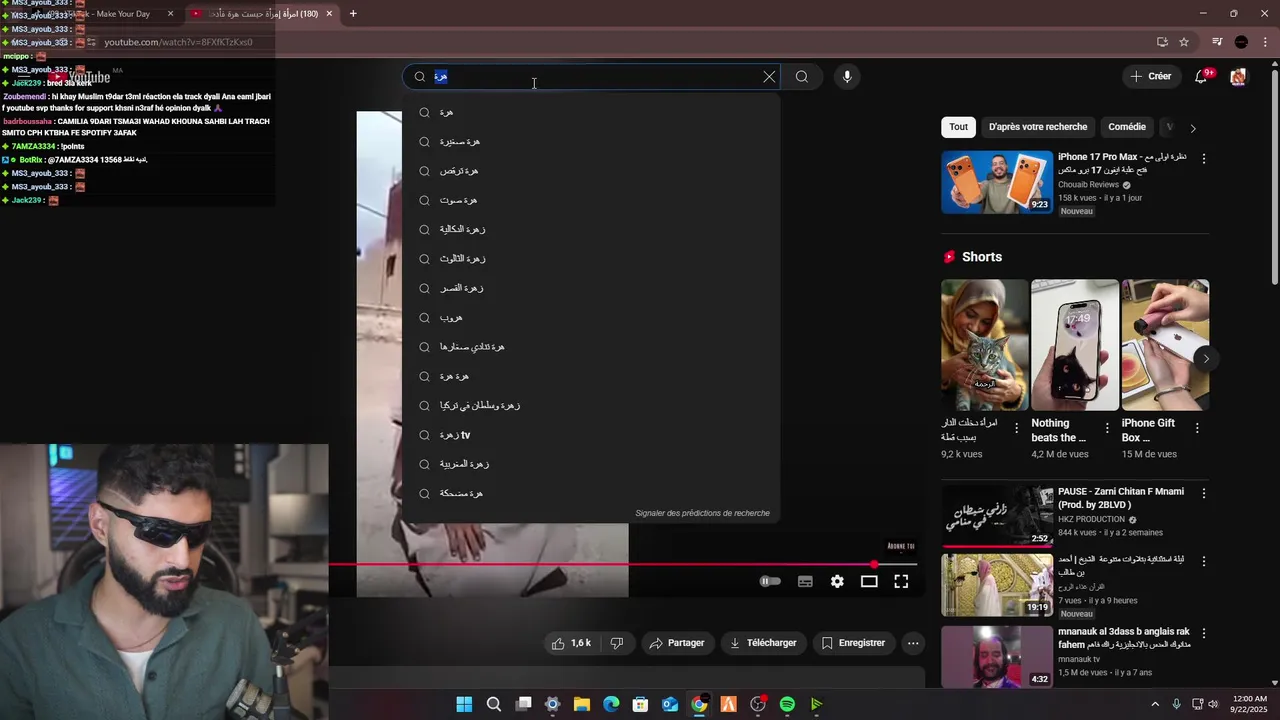Choose suggestion هرة تنادي صغارها

(x=591, y=347)
